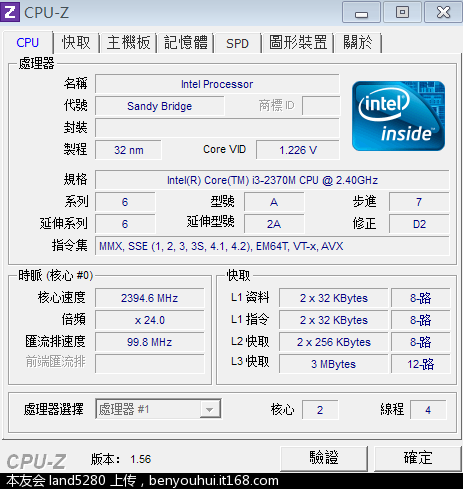Open the 關於 tab
The image size is (463, 489).
tap(358, 43)
